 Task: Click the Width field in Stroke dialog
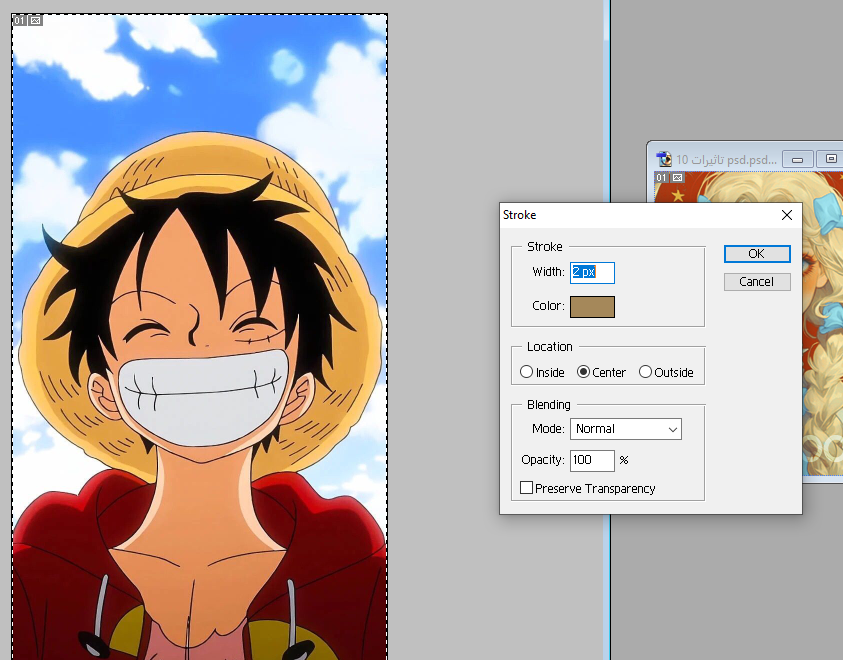tap(592, 272)
